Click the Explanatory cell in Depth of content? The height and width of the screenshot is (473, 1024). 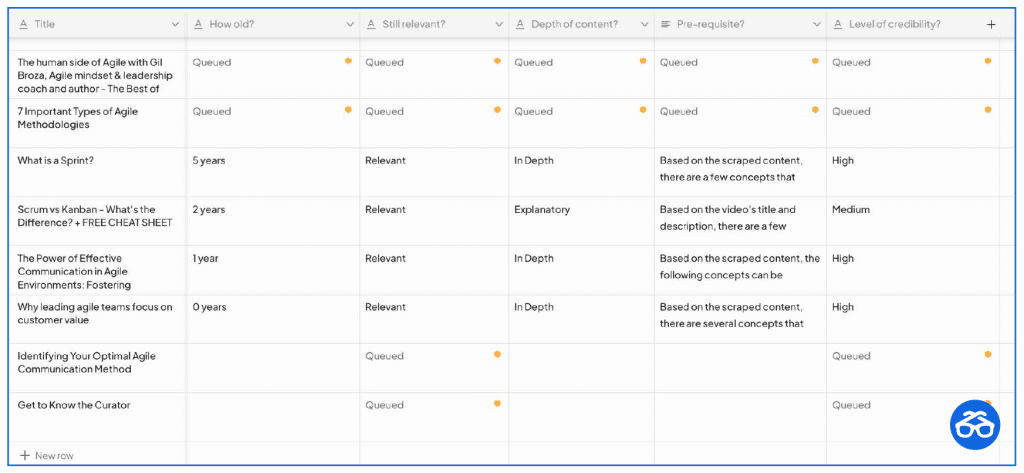pyautogui.click(x=581, y=221)
